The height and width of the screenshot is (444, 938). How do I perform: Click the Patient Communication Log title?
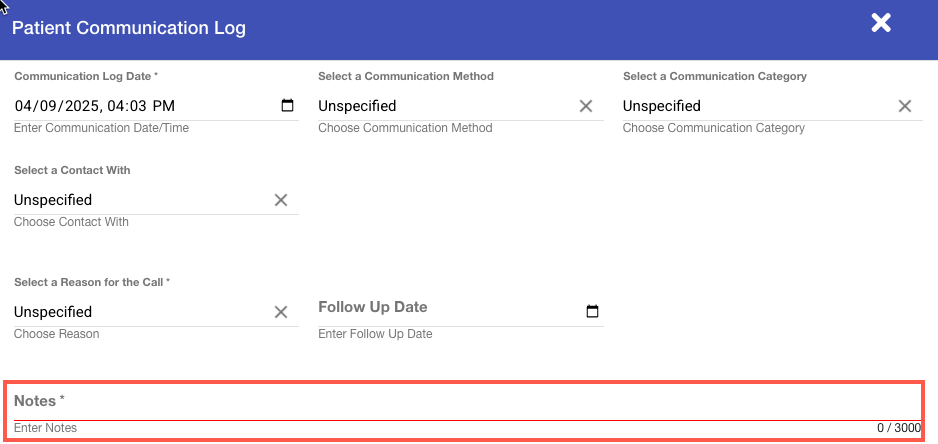(x=128, y=28)
